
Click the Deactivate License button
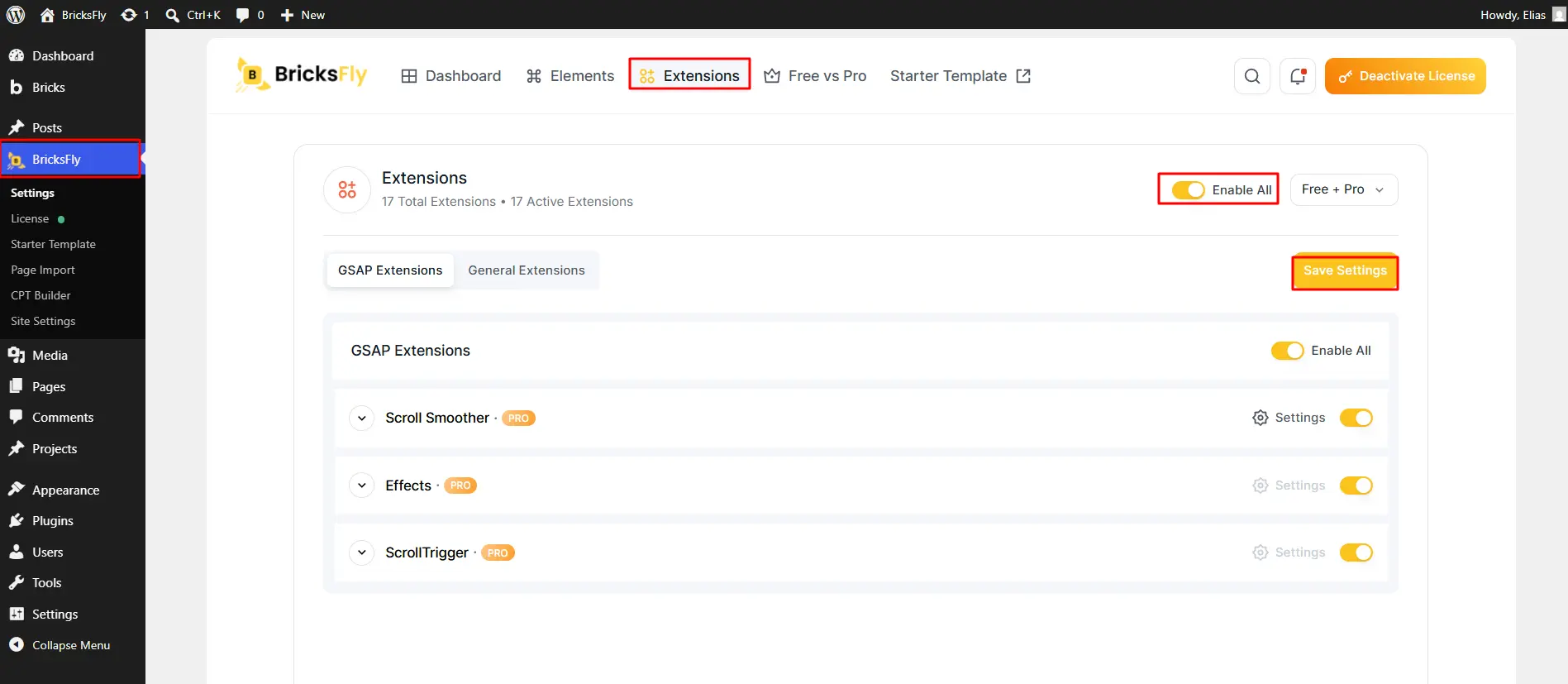[x=1405, y=76]
